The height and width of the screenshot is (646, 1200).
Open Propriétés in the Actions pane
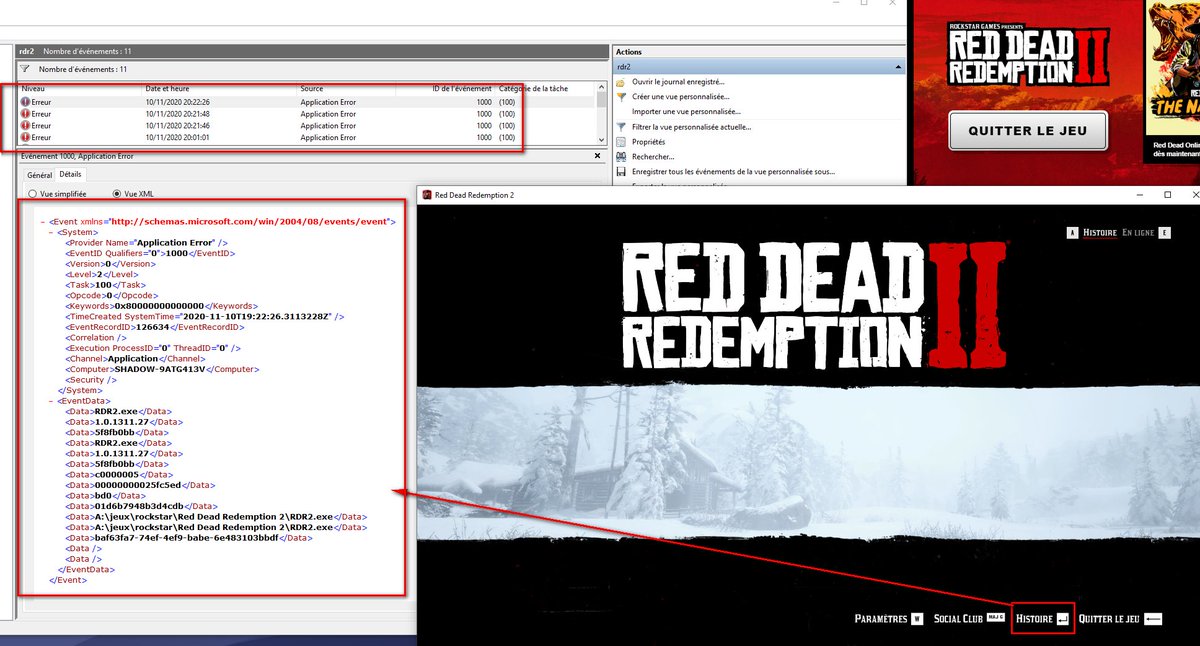tap(649, 142)
